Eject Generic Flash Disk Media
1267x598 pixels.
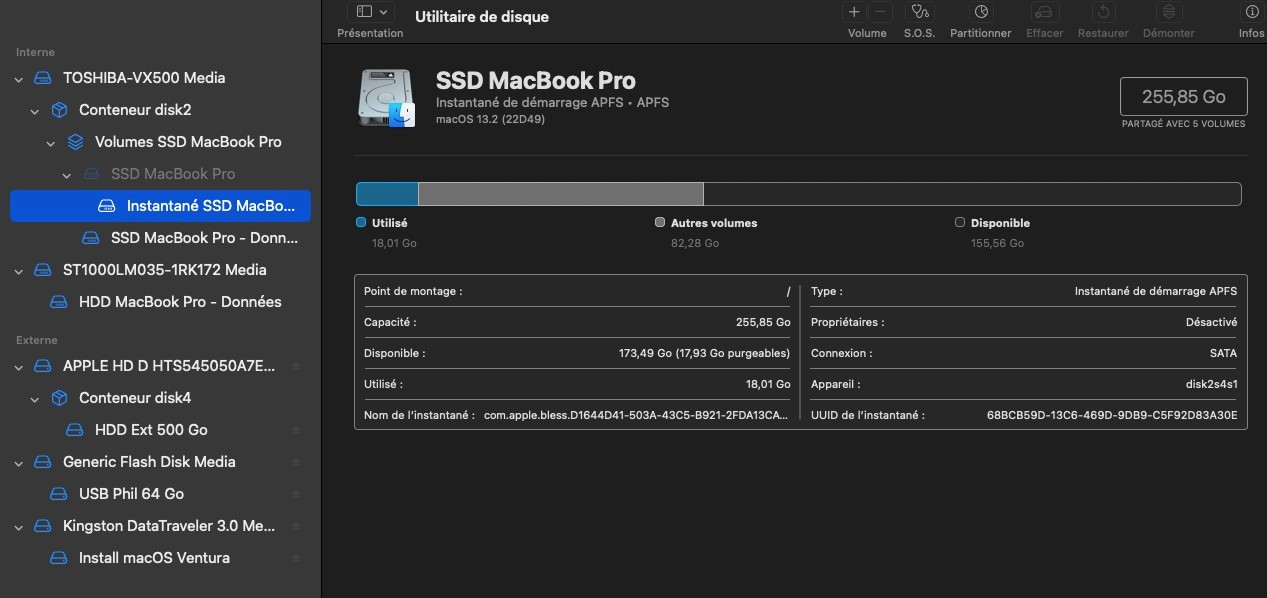click(x=296, y=462)
